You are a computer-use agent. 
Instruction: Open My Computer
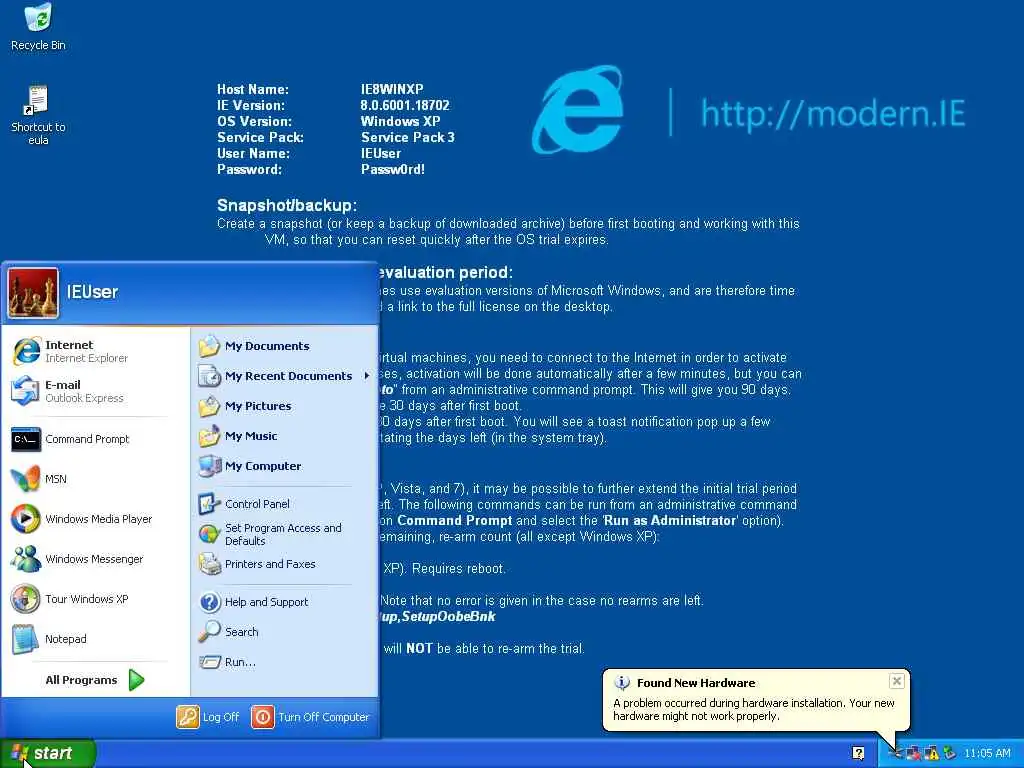click(285, 466)
